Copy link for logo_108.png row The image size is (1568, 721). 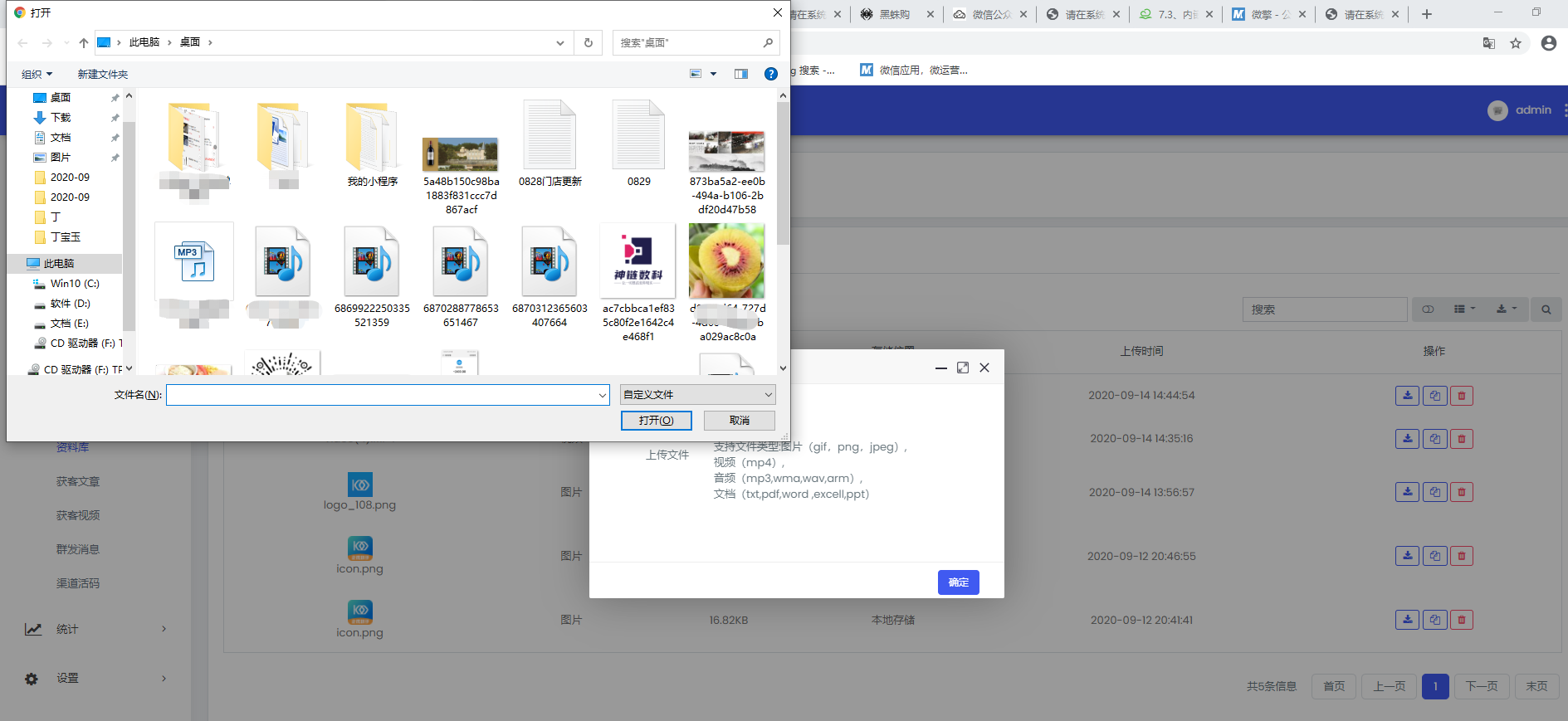1434,493
